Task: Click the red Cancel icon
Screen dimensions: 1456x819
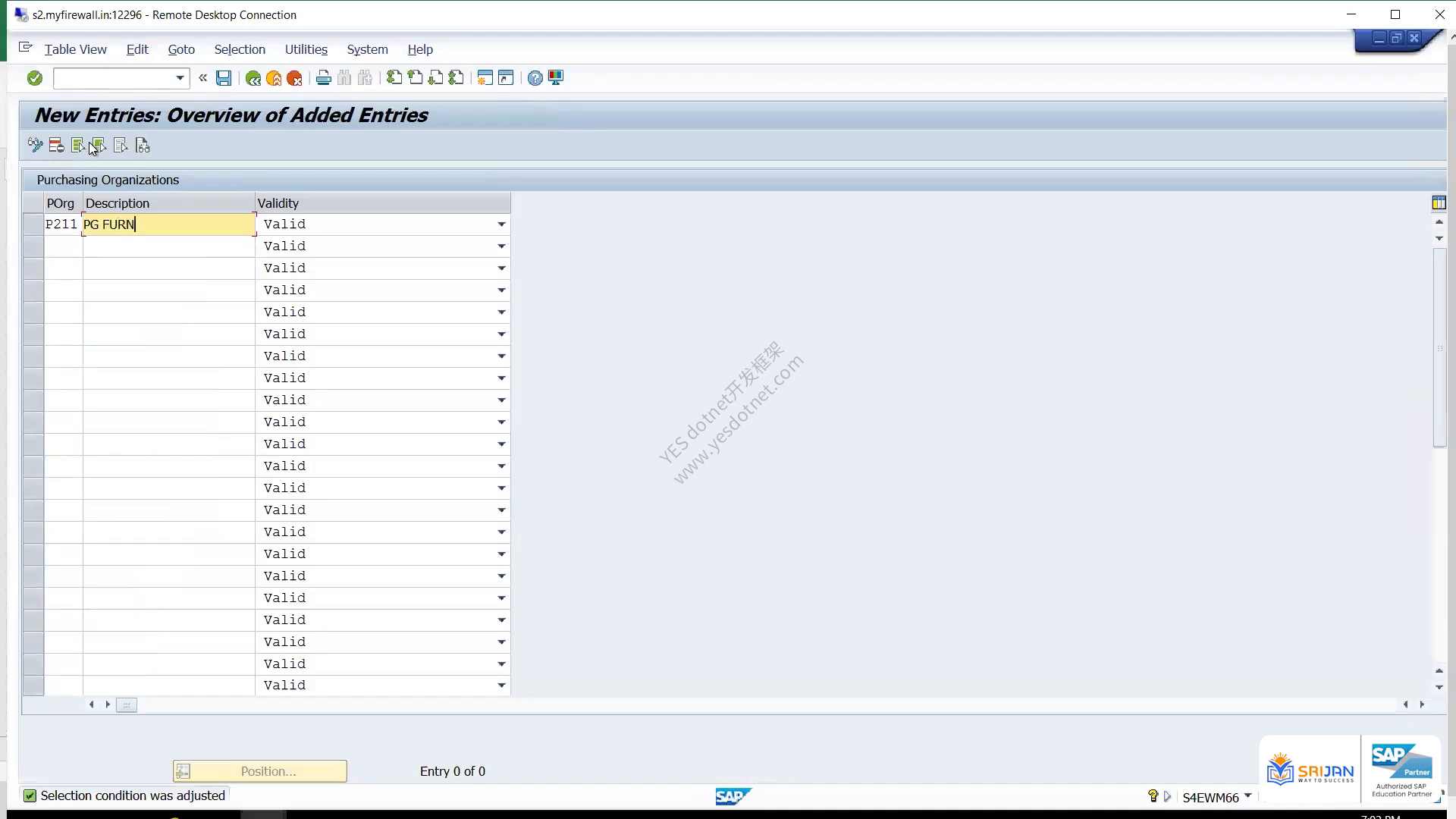Action: point(294,78)
